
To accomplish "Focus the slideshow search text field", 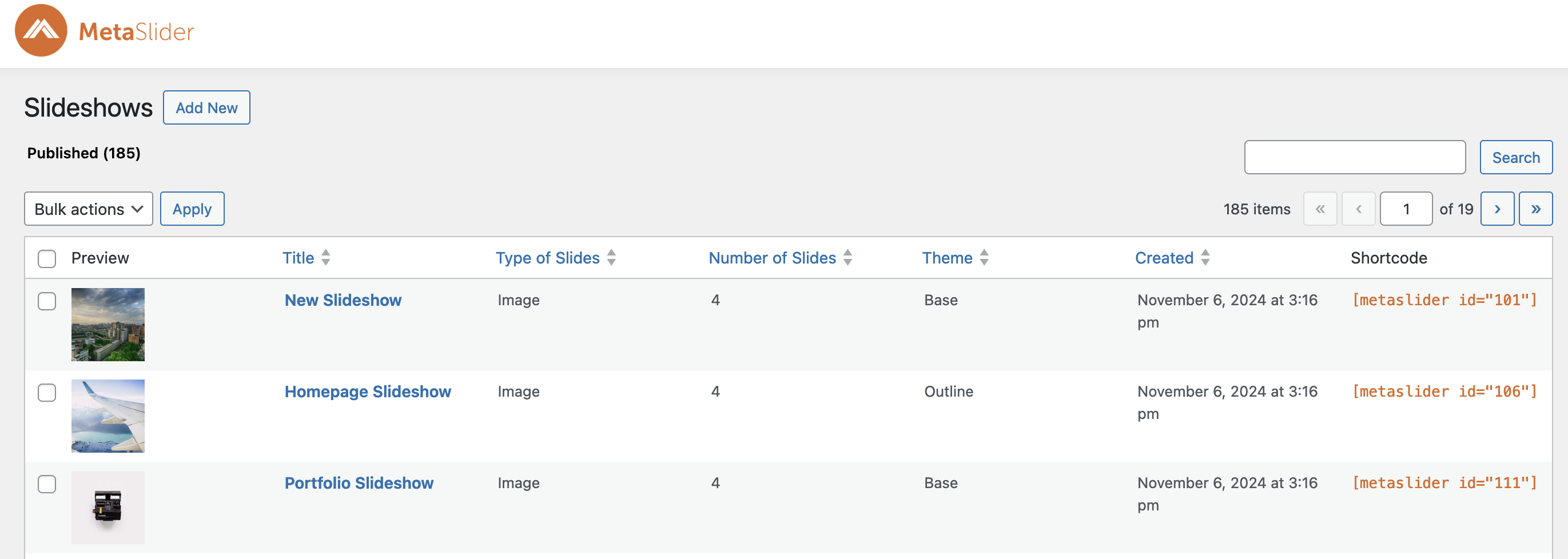I will tap(1354, 158).
